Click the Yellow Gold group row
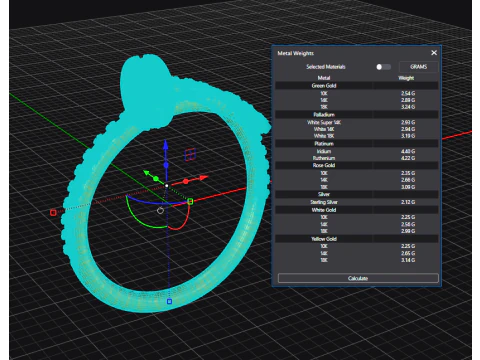The width and height of the screenshot is (480, 360). [x=357, y=239]
